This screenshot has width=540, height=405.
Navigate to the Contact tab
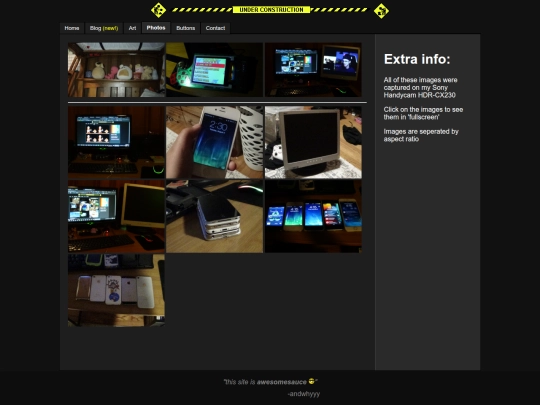215,28
